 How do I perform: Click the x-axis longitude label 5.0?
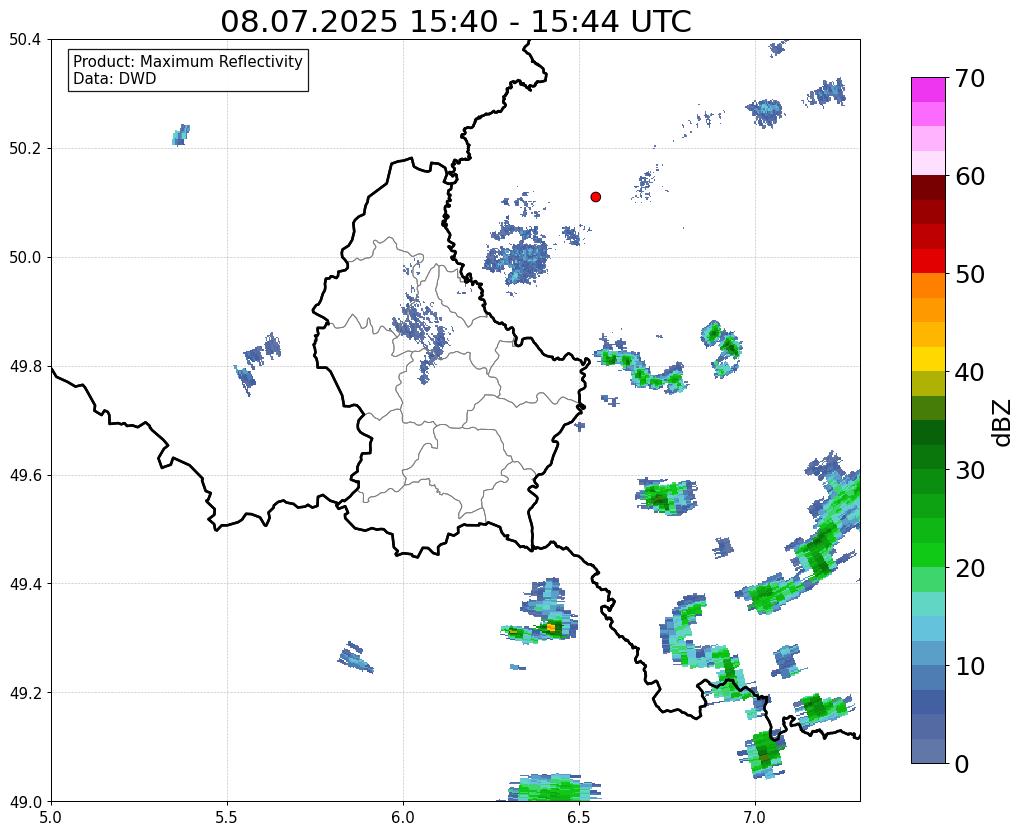coord(51,818)
